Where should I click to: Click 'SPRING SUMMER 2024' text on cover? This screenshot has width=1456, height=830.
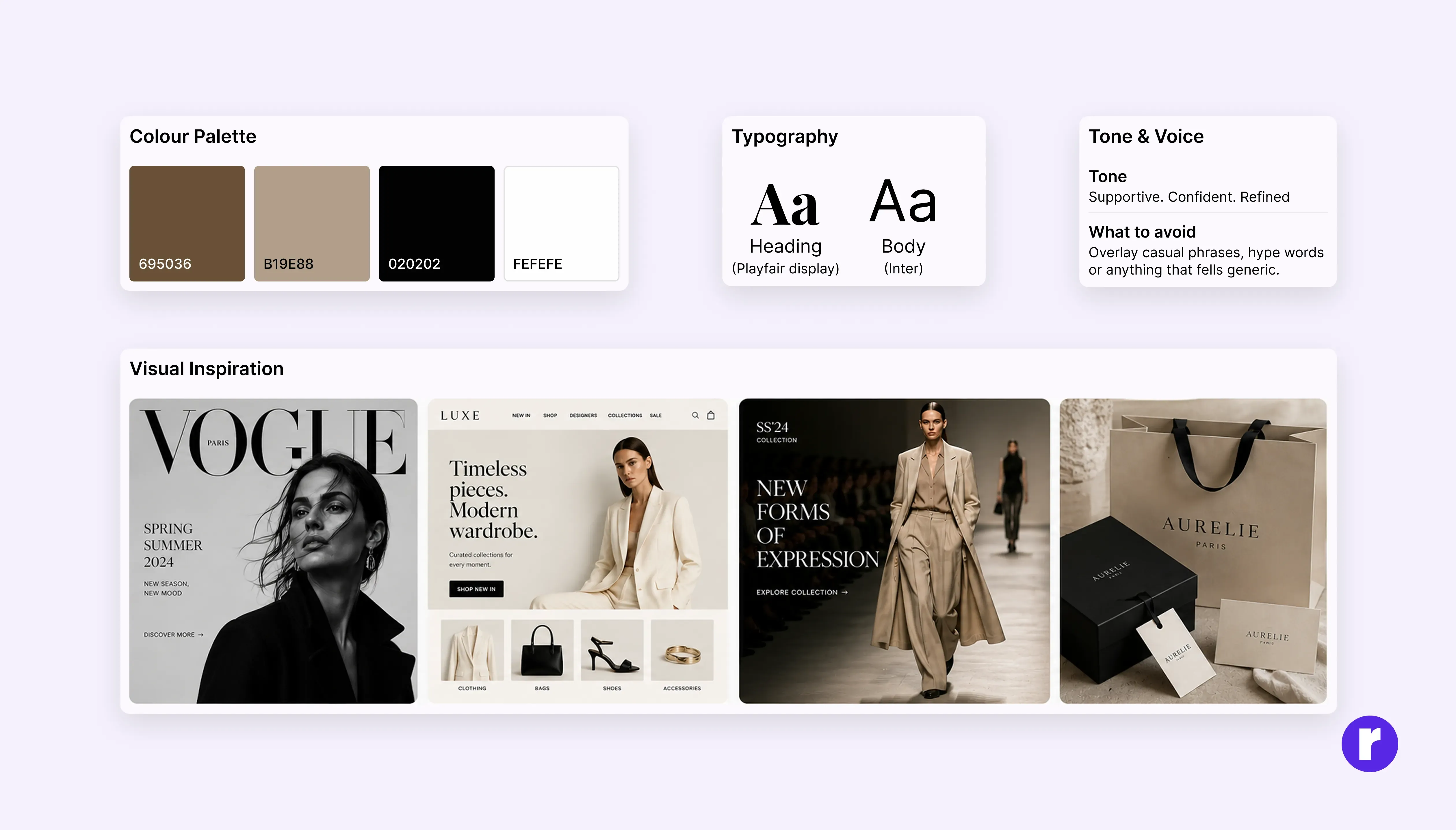point(173,545)
